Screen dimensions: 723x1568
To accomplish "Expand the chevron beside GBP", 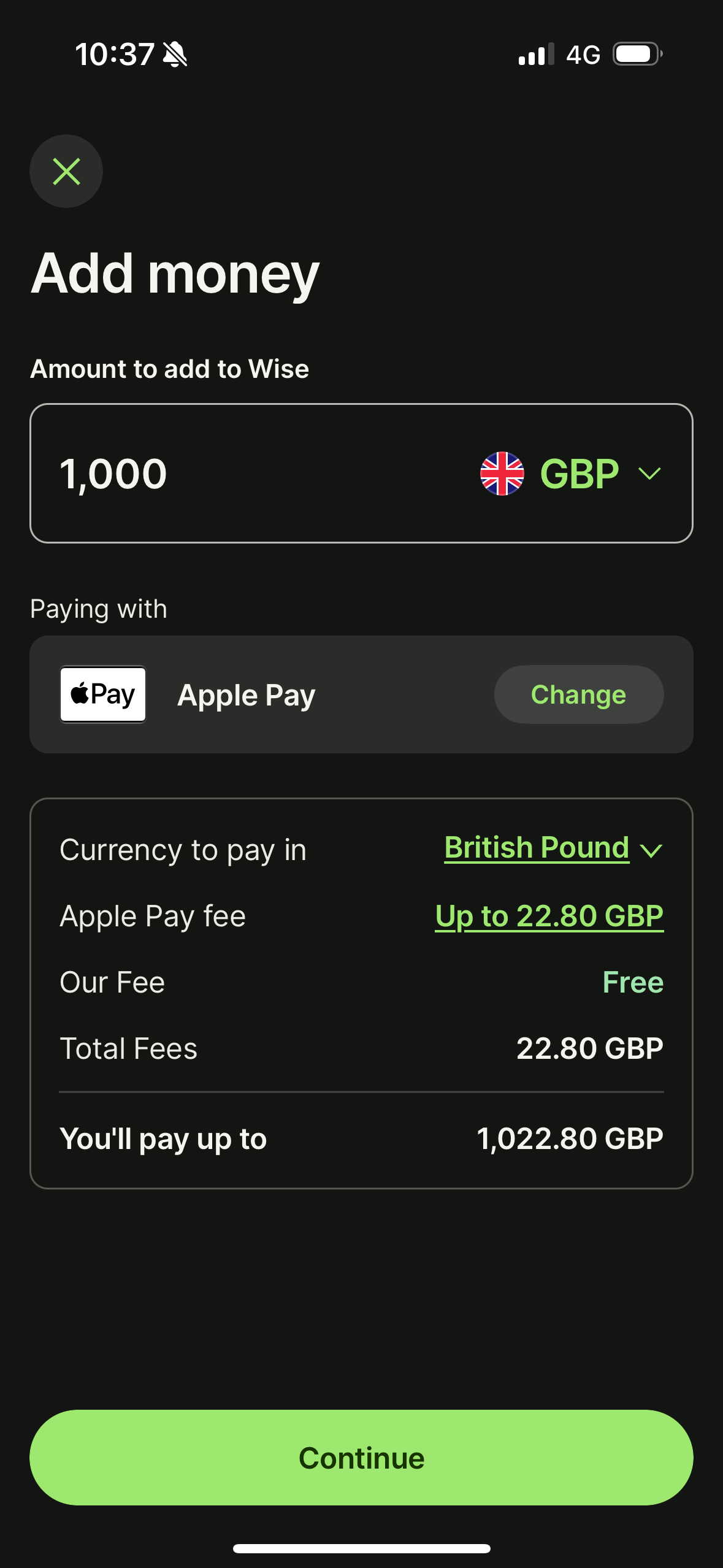I will [649, 474].
